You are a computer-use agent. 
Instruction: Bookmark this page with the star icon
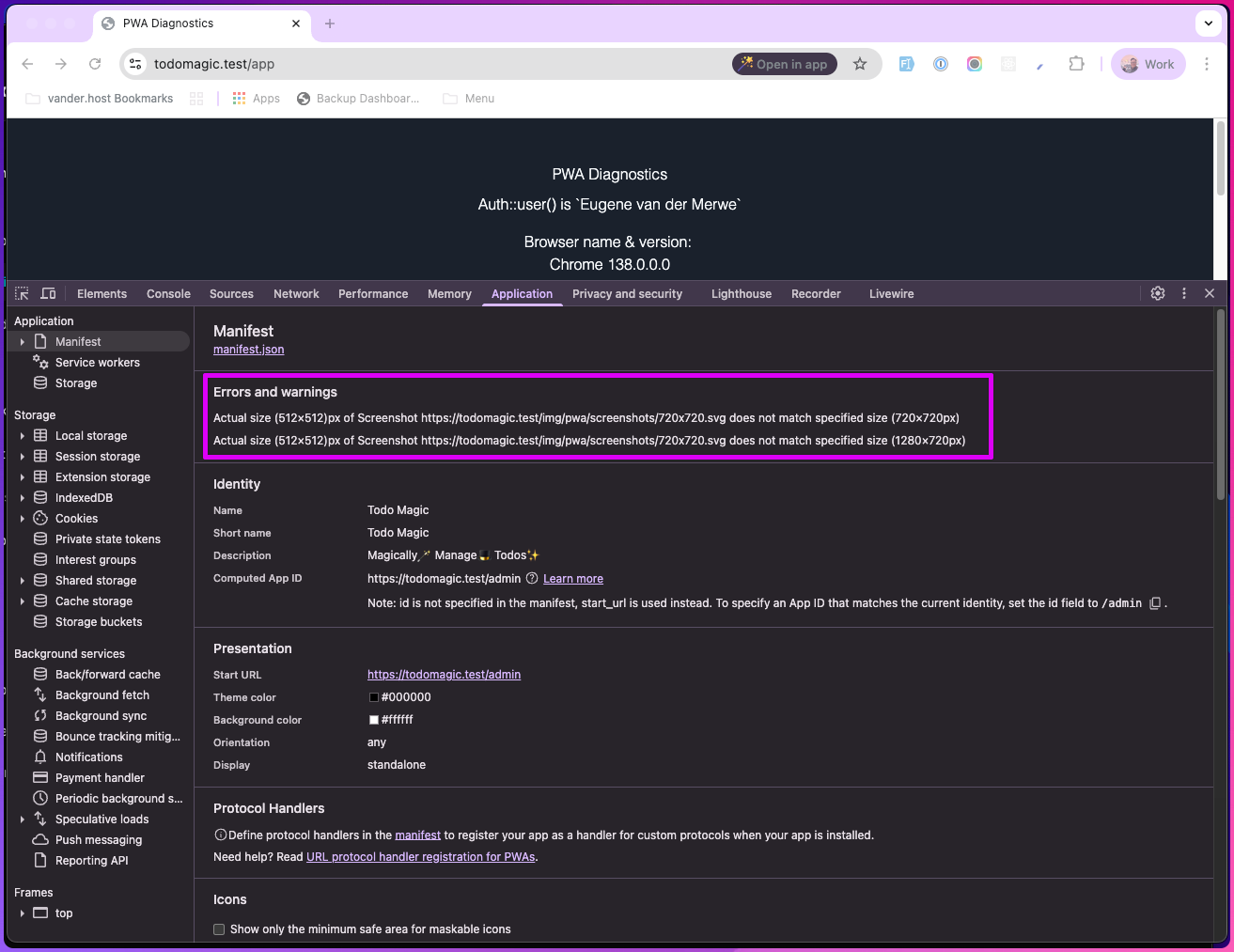pyautogui.click(x=860, y=64)
